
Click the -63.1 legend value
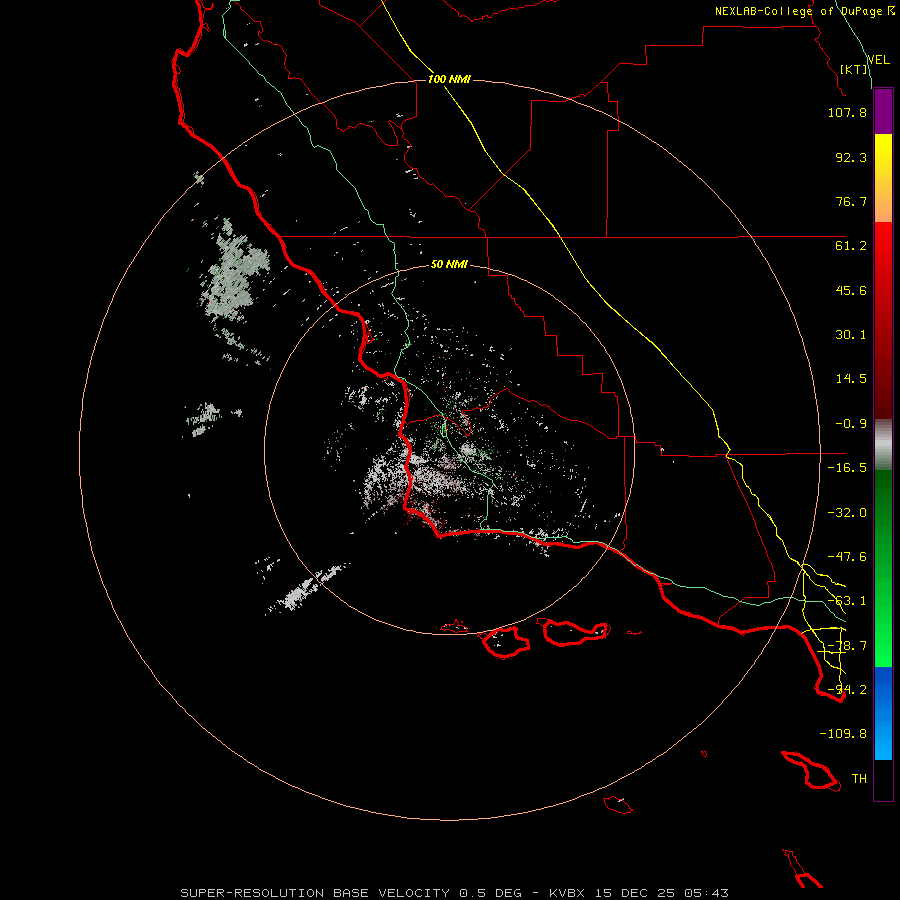click(847, 601)
